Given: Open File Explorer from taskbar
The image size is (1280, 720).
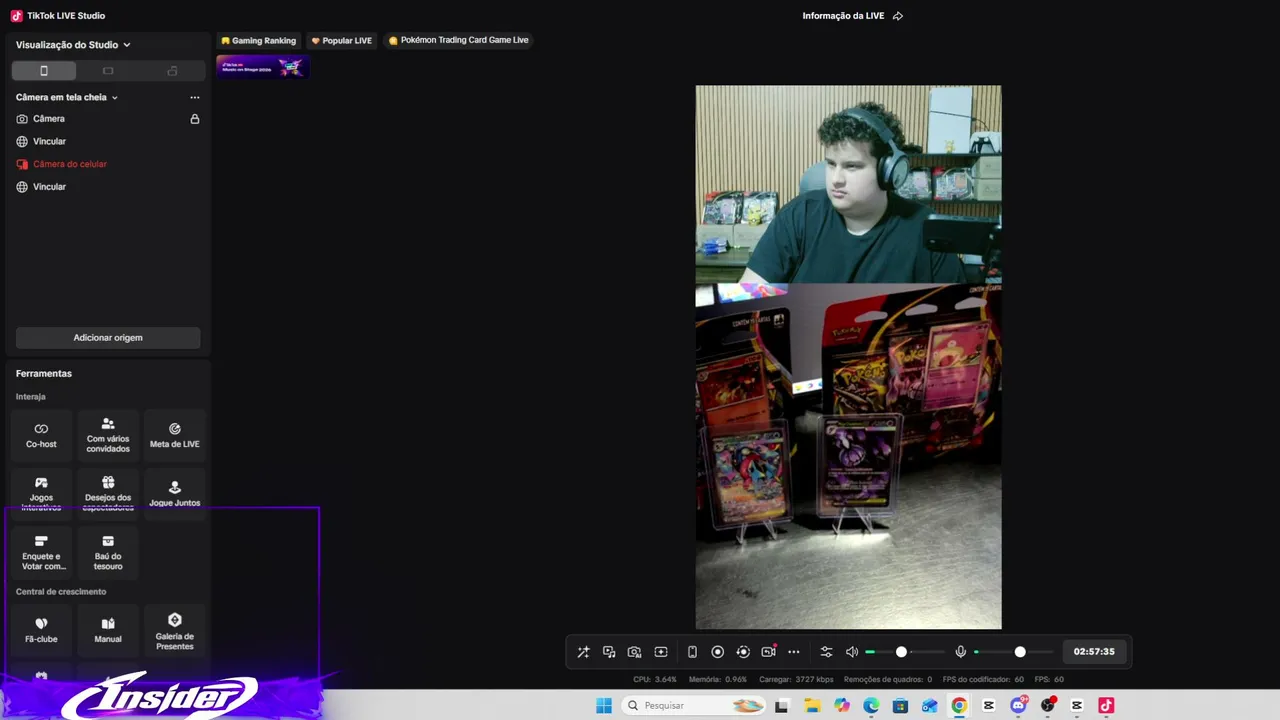Looking at the screenshot, I should pyautogui.click(x=812, y=706).
